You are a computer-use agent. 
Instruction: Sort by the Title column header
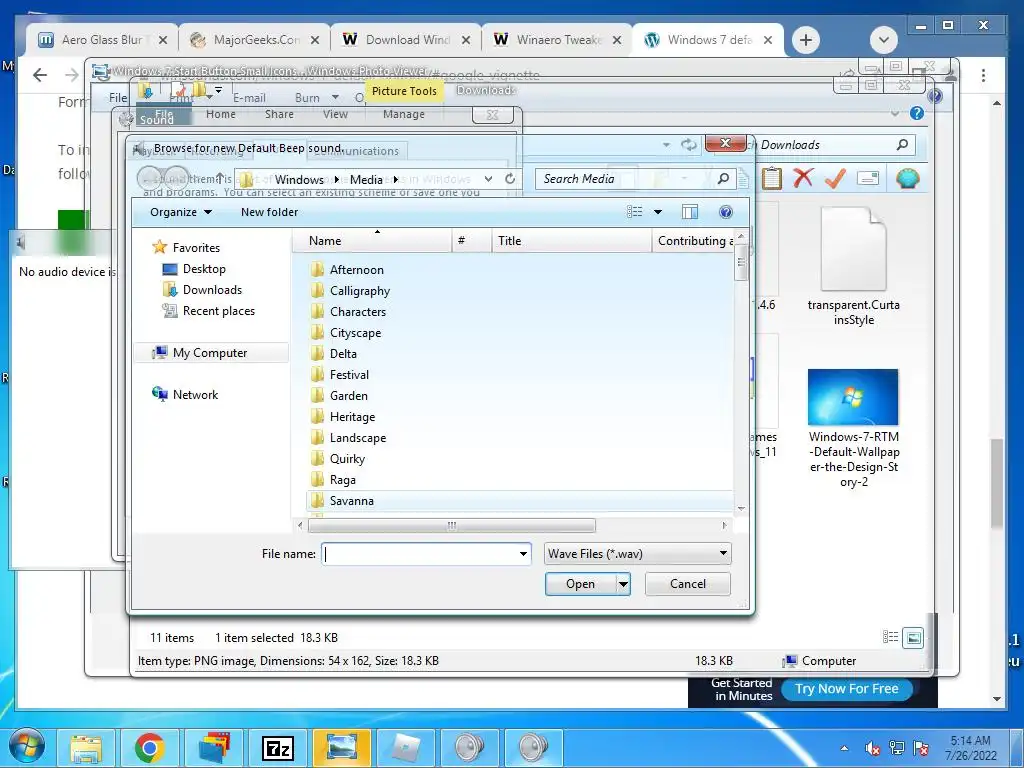coord(571,240)
